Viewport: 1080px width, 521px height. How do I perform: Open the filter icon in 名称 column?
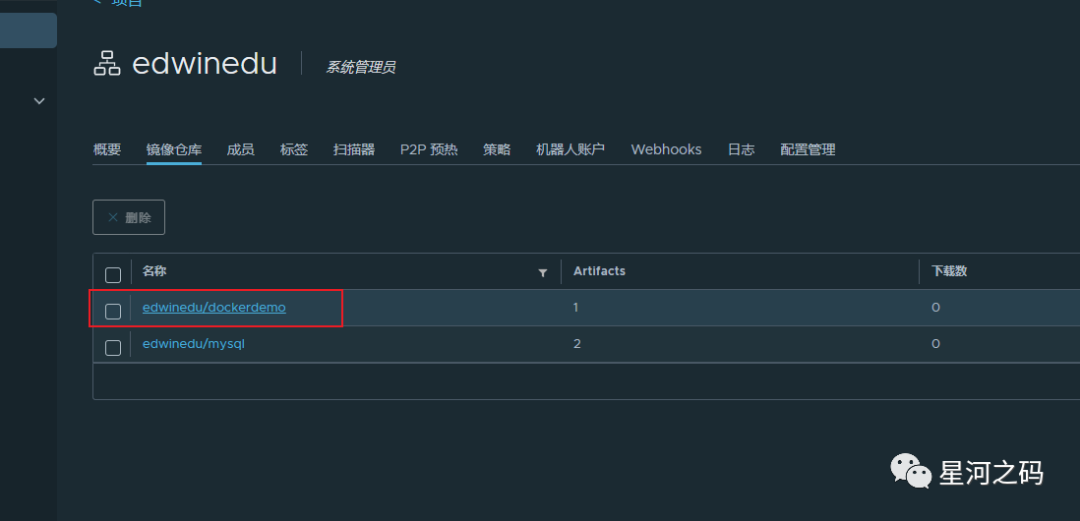tap(543, 272)
